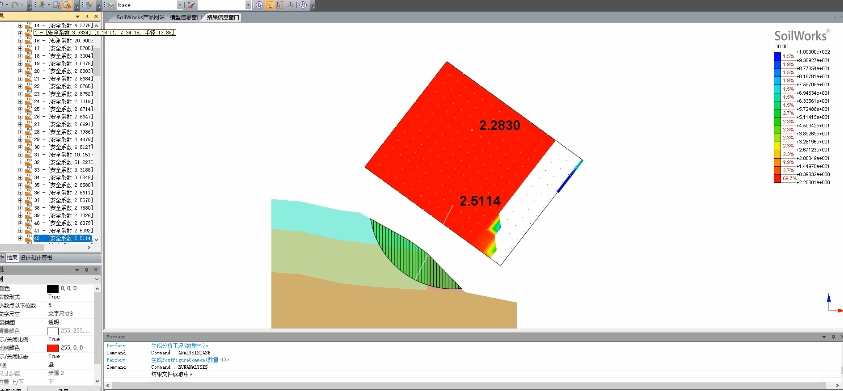
Task: Click the red 255, 0, 0 color swatch
Action: [53, 348]
